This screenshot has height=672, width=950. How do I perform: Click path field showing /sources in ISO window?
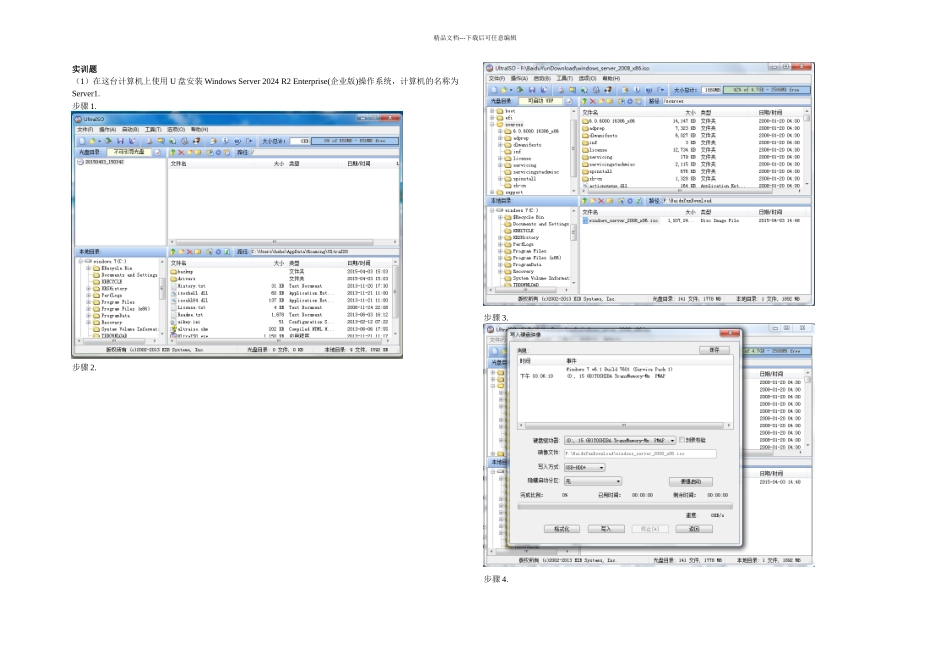(736, 101)
